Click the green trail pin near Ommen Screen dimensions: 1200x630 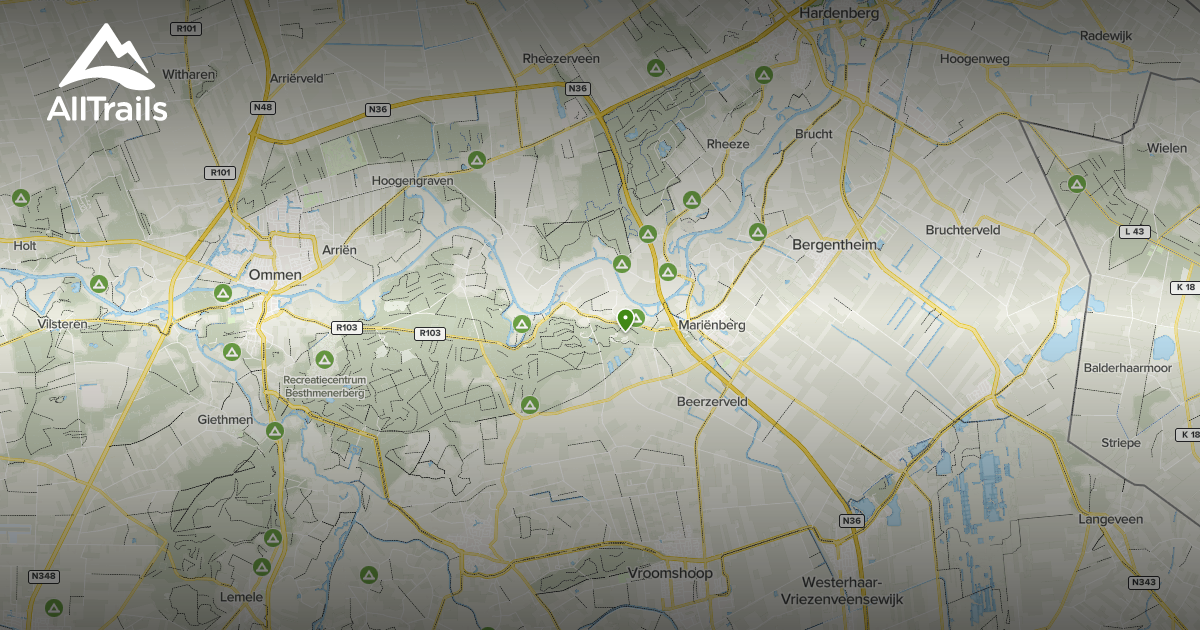pos(222,293)
